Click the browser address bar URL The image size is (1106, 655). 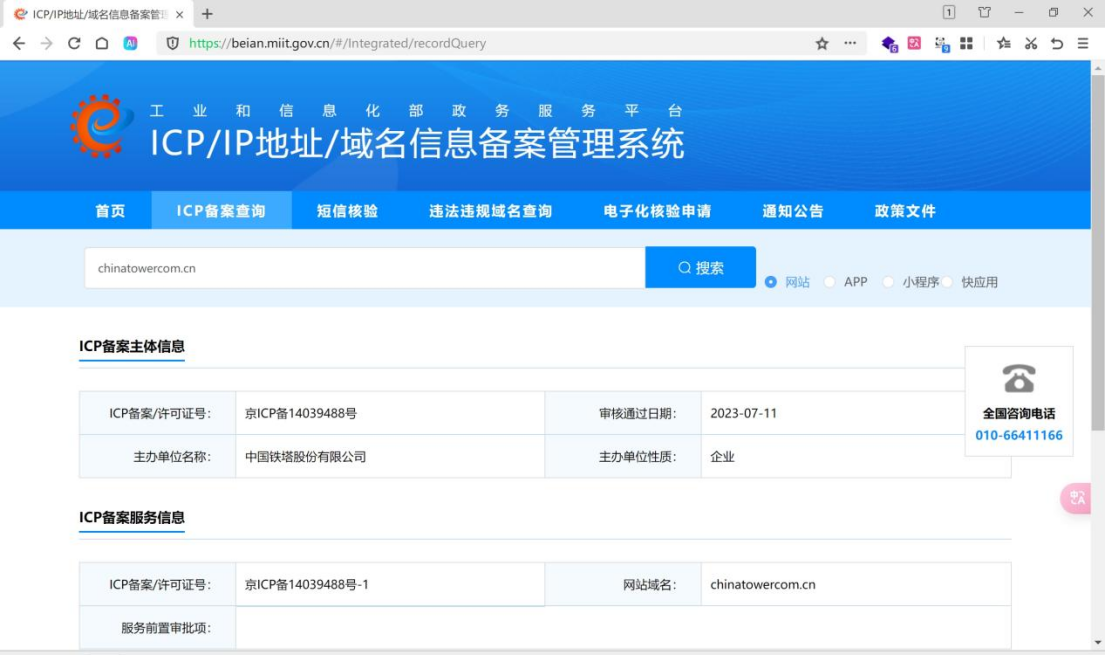(337, 44)
